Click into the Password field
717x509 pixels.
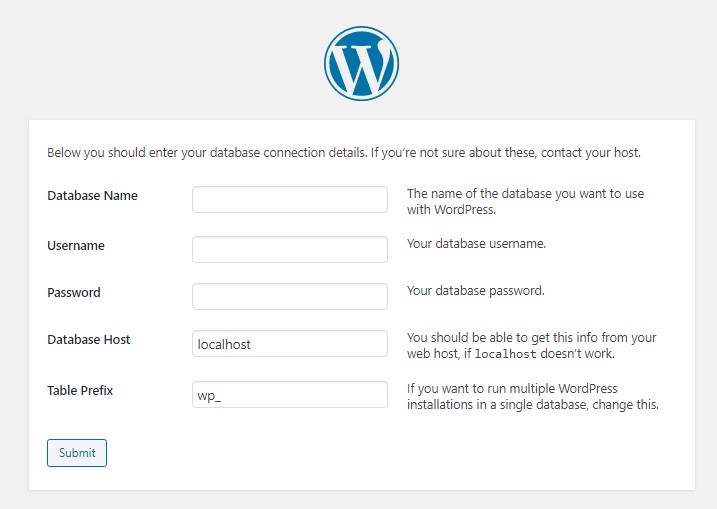(290, 296)
